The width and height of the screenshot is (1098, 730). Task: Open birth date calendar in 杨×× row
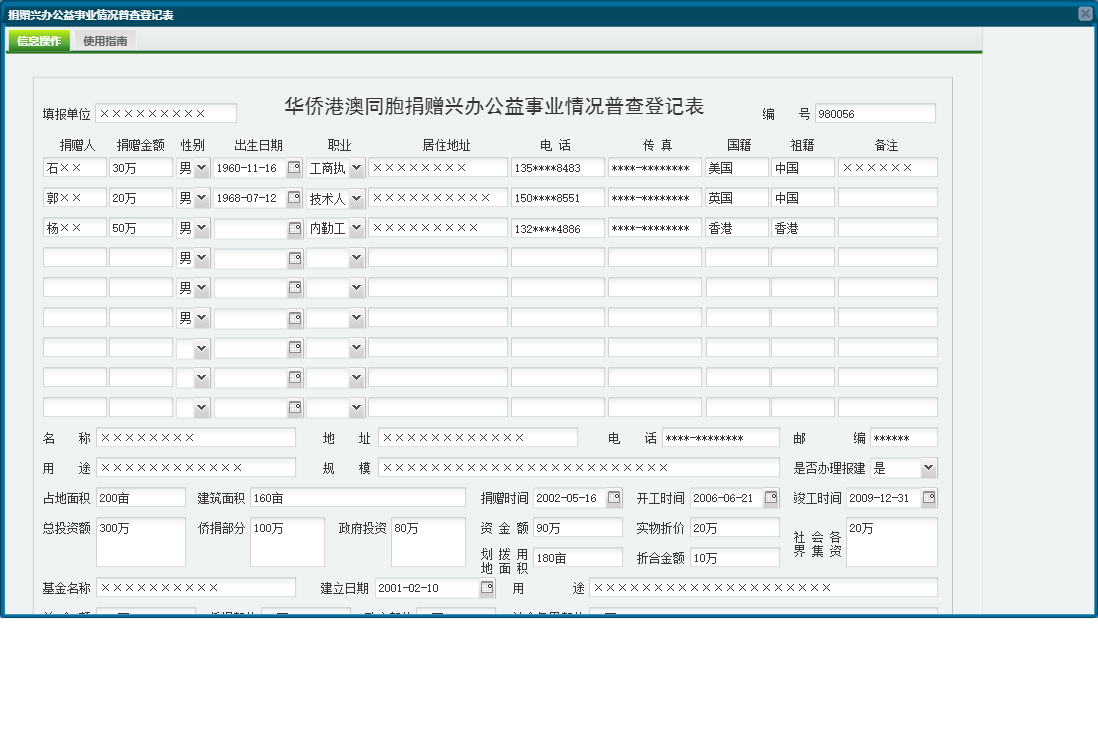coord(294,228)
